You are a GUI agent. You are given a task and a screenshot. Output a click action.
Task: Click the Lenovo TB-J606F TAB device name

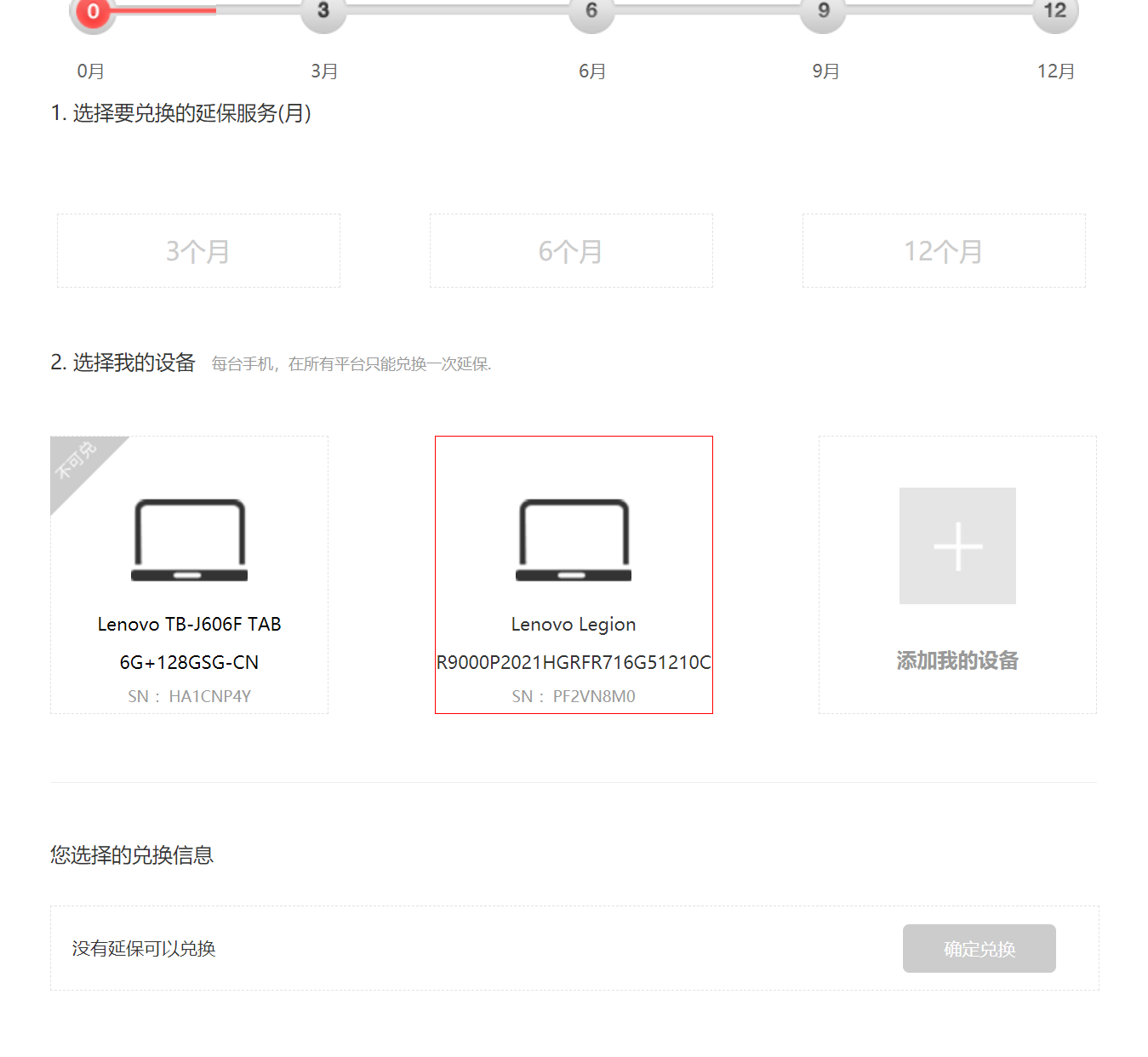[189, 624]
